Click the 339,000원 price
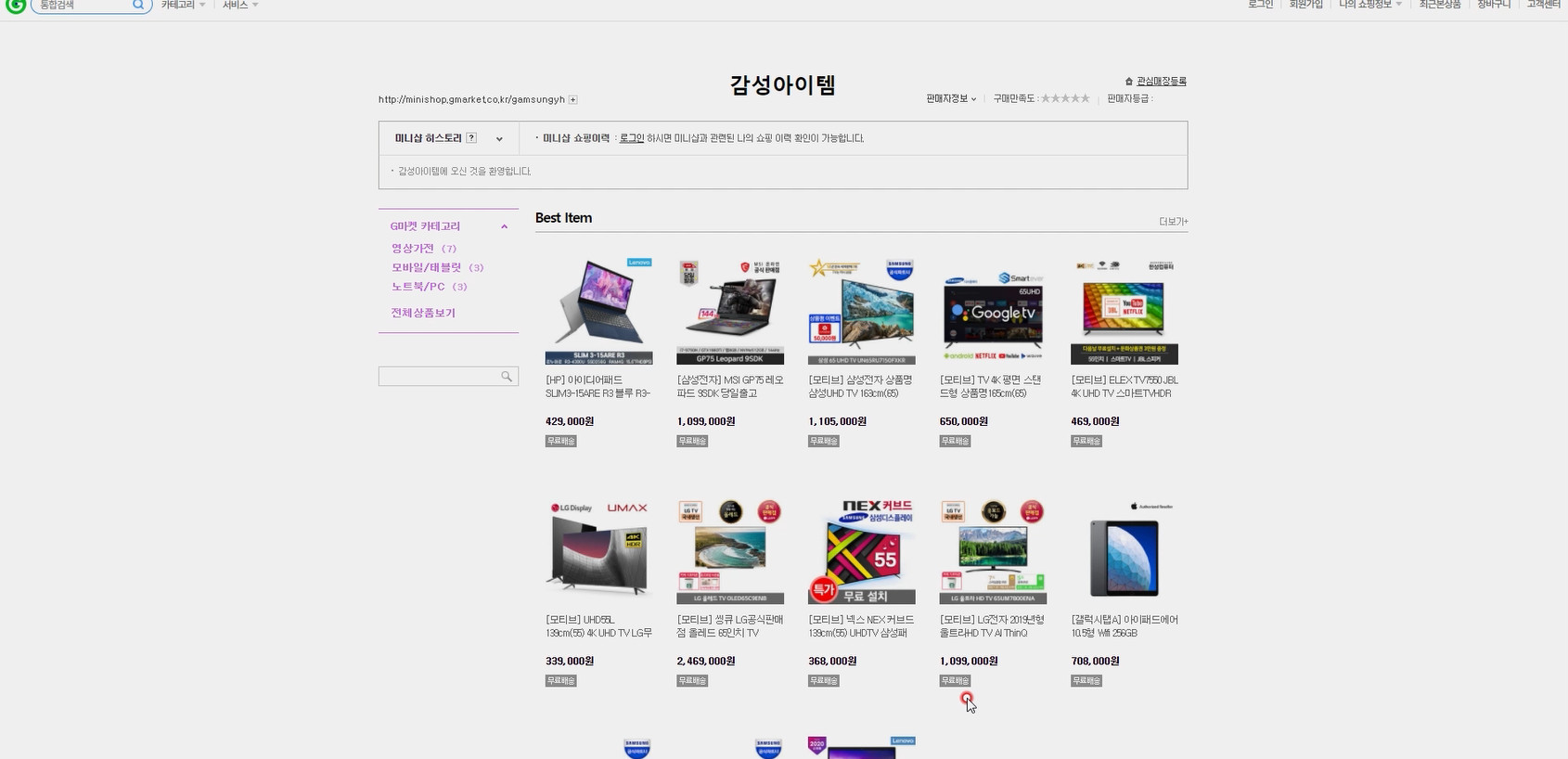1568x759 pixels. [x=570, y=662]
